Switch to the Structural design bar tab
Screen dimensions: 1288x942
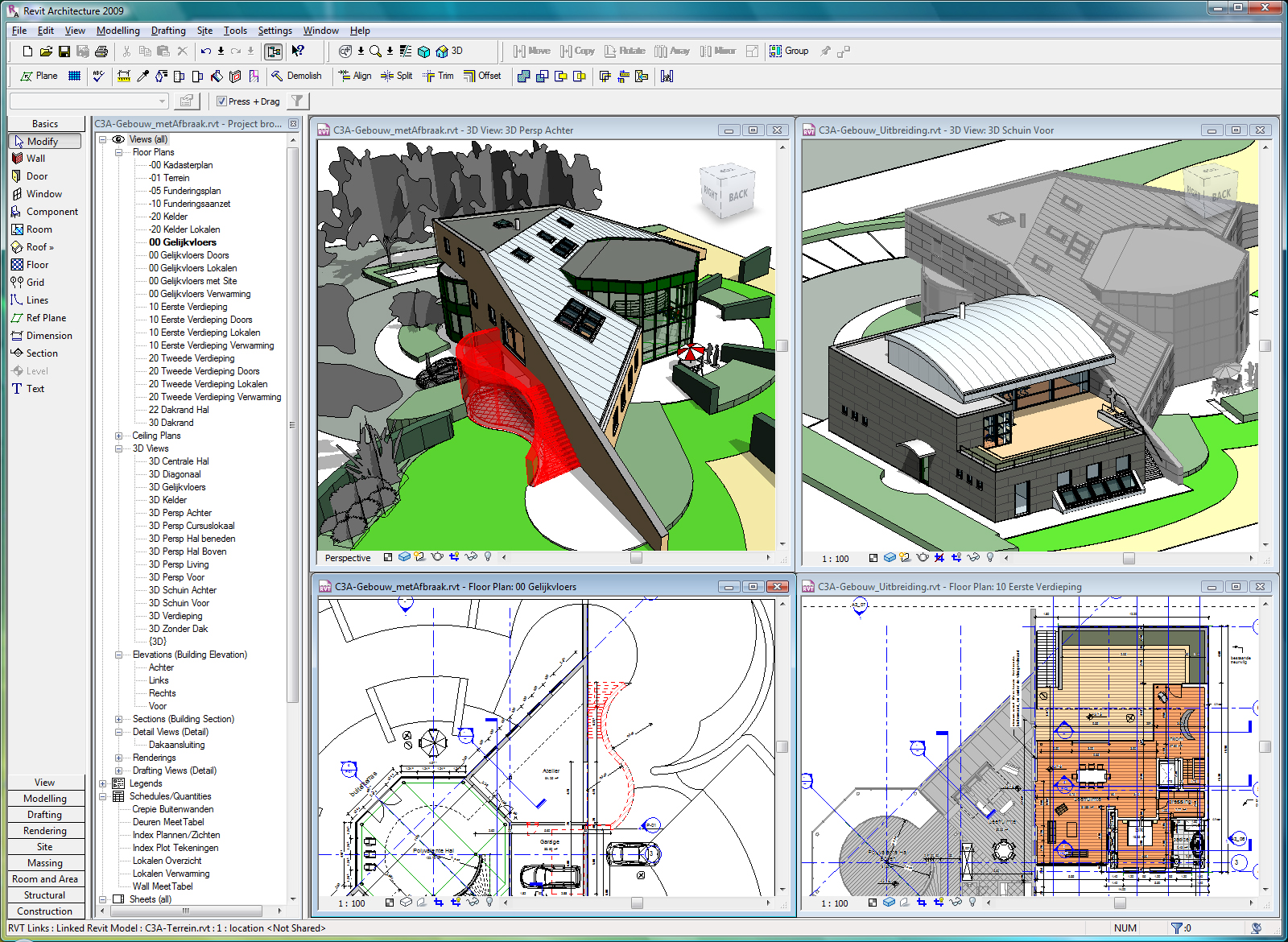pos(45,895)
